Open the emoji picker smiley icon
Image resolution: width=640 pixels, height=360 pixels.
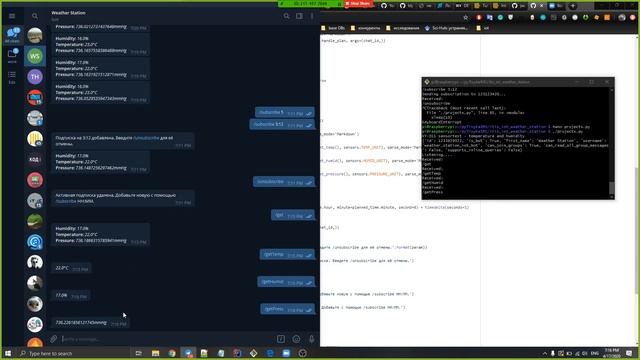point(296,339)
